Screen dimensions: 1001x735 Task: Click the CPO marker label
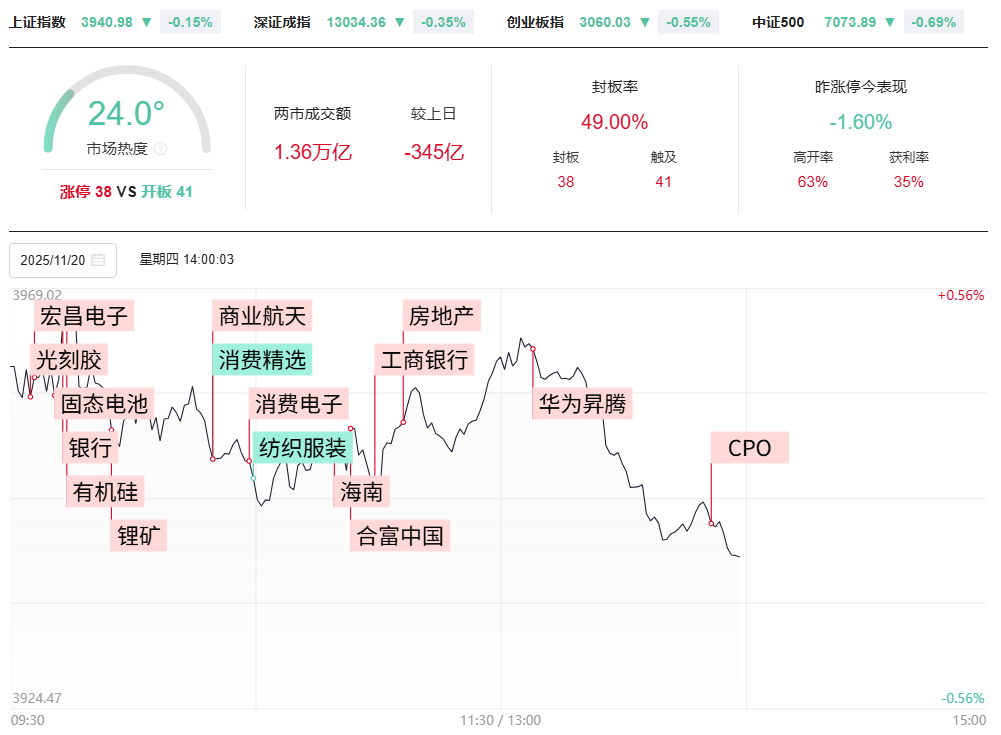(x=750, y=448)
